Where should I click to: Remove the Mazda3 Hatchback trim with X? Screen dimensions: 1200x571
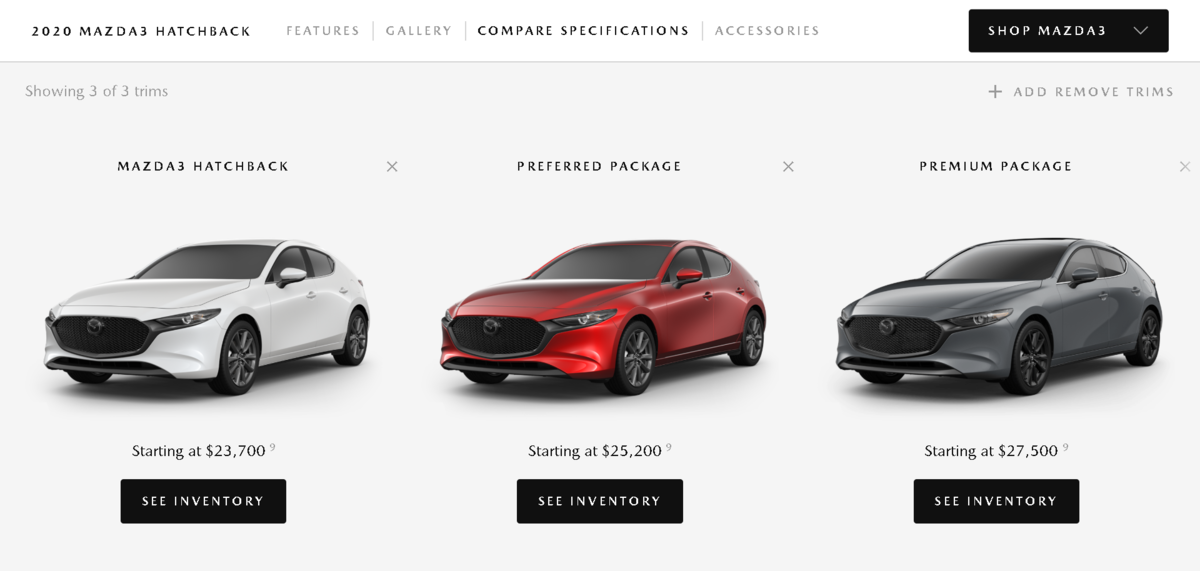392,167
